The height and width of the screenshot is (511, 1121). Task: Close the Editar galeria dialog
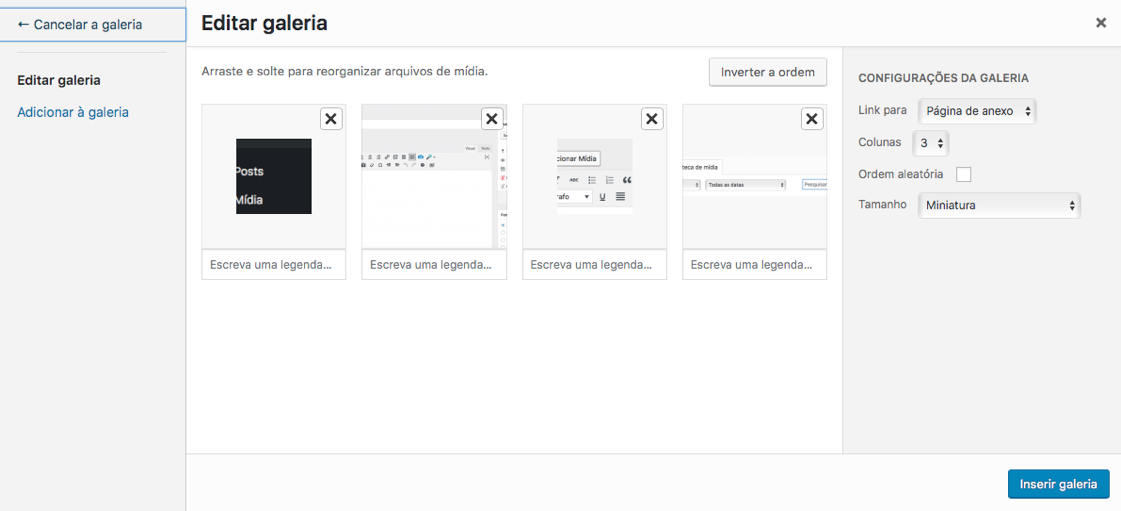click(1100, 23)
